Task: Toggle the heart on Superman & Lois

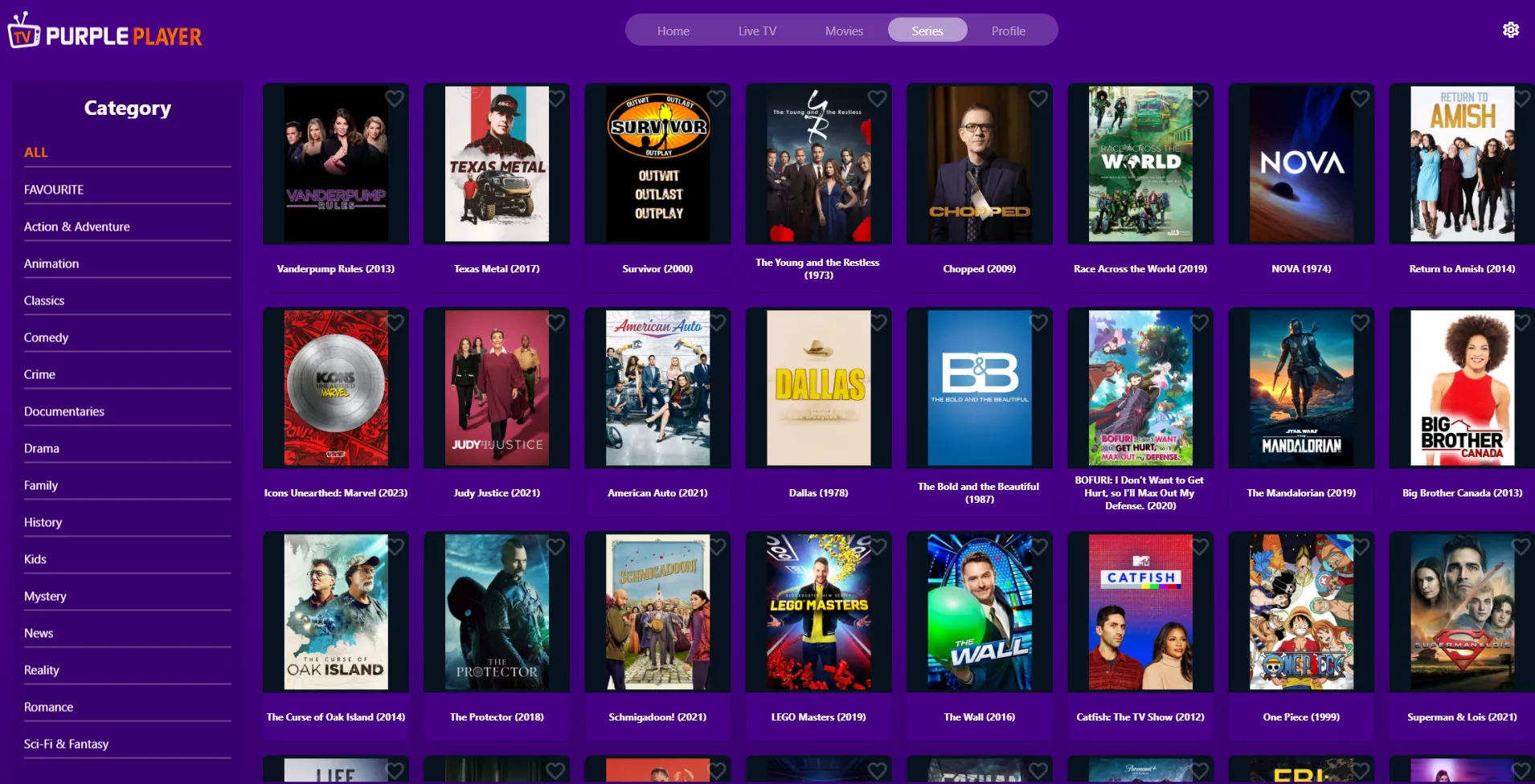Action: 1521,546
